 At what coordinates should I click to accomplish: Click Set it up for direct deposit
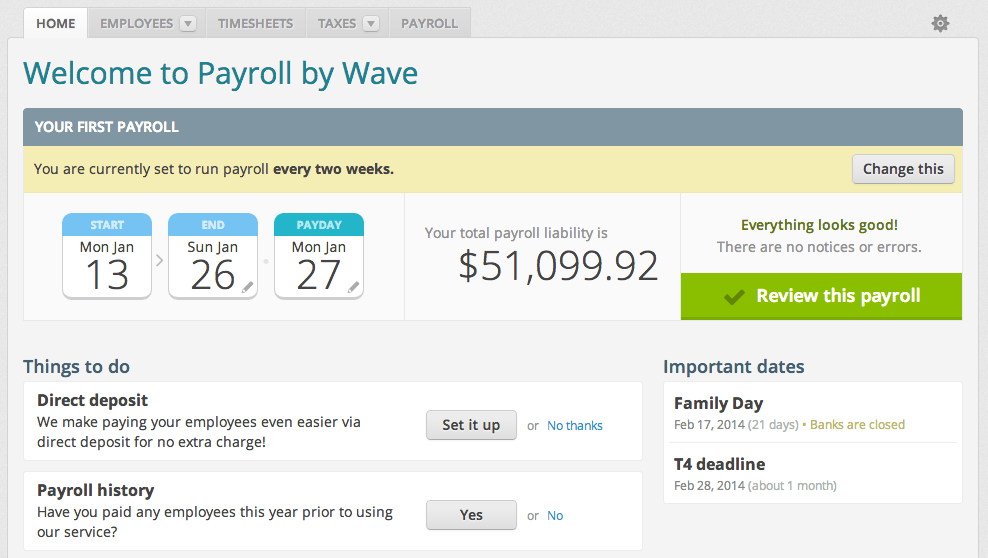pos(471,425)
